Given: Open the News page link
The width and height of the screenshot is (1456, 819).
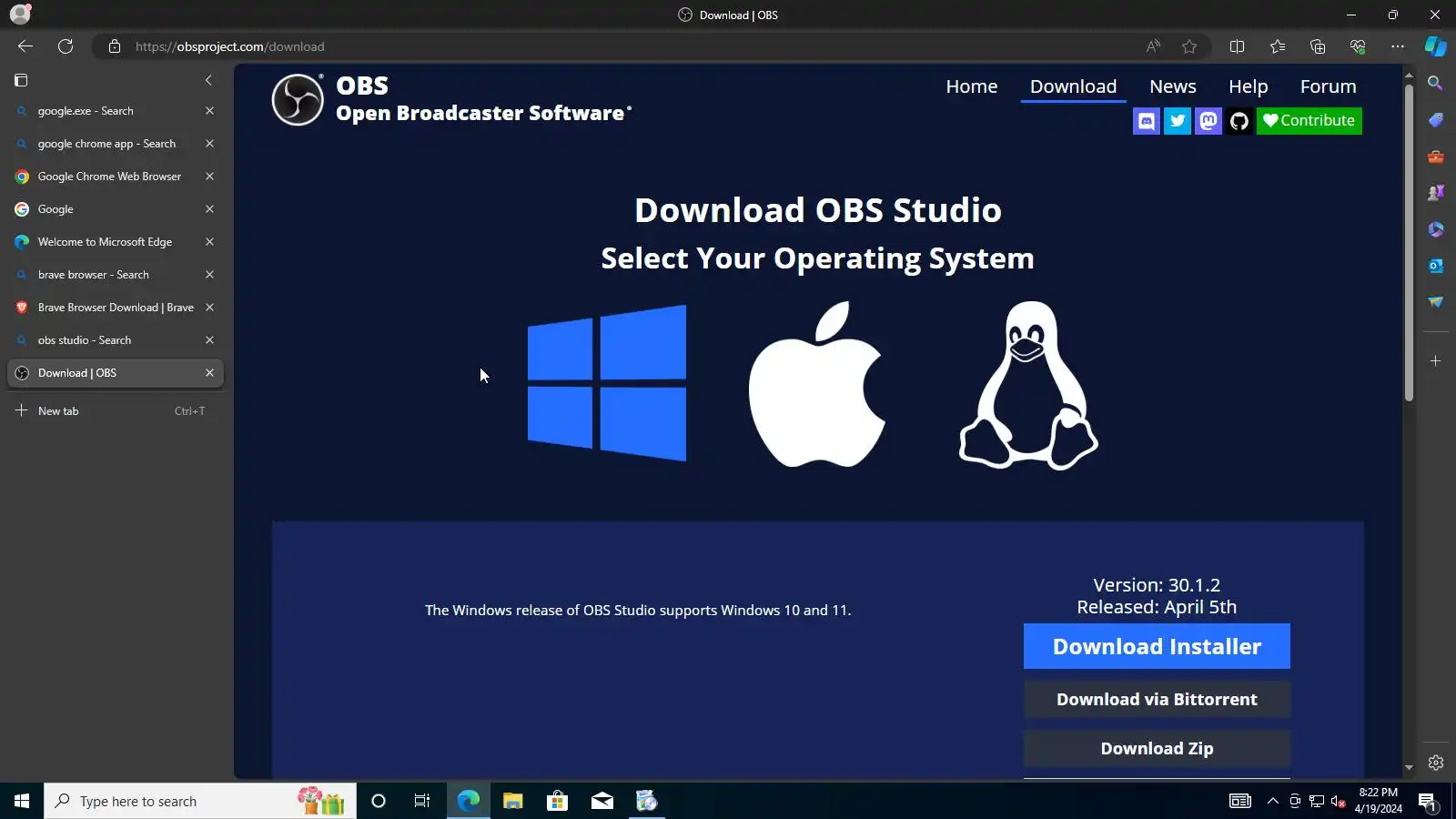Looking at the screenshot, I should pyautogui.click(x=1173, y=86).
